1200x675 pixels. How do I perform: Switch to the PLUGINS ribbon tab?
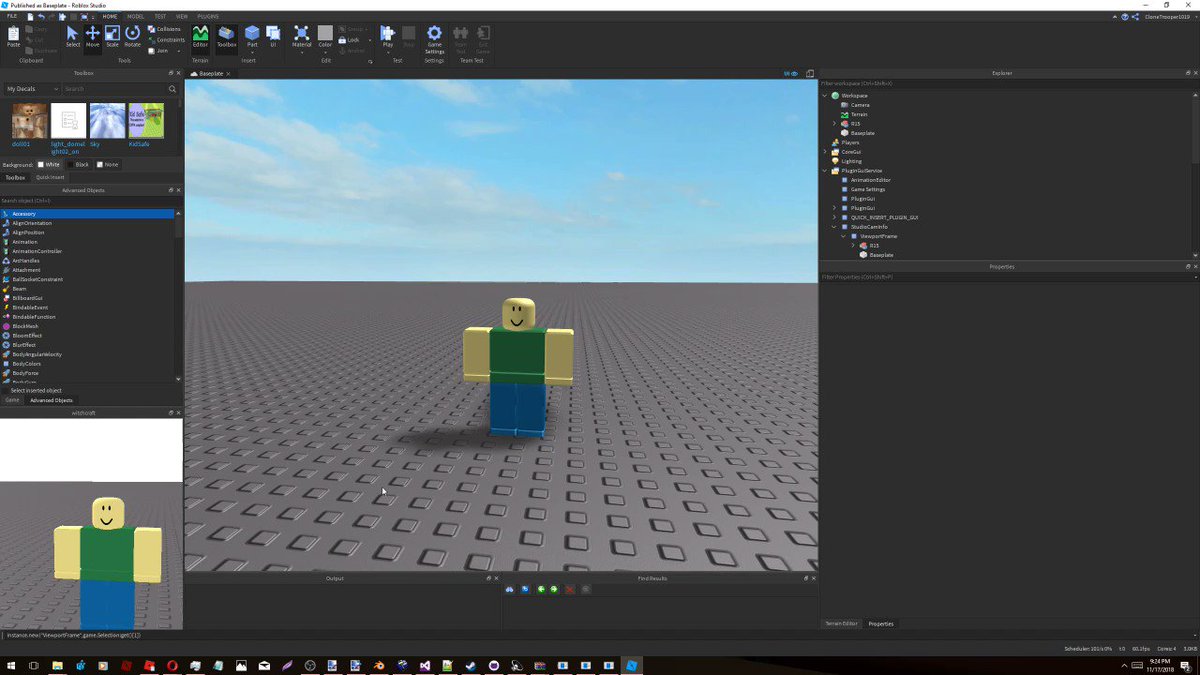point(208,17)
